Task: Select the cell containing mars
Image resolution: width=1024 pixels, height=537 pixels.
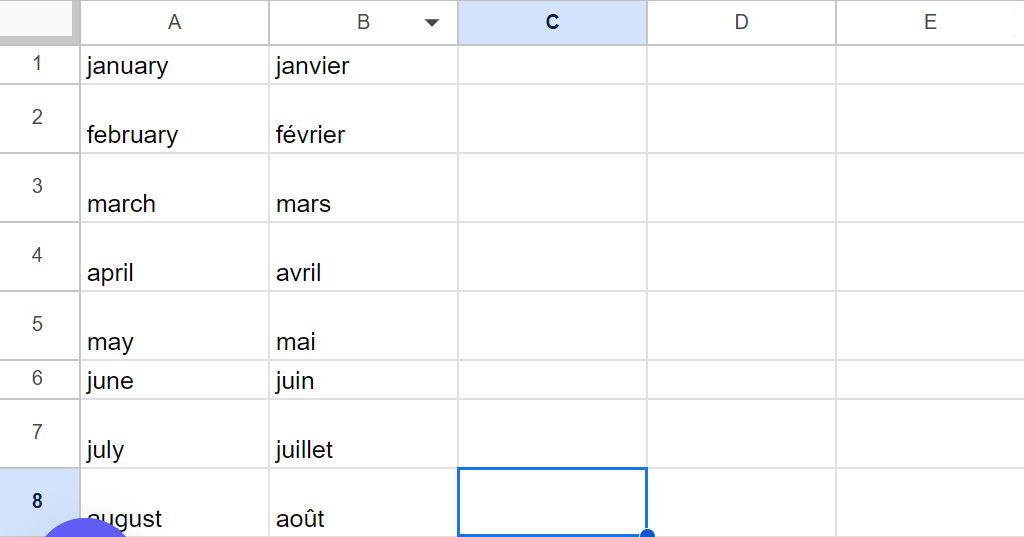Action: pyautogui.click(x=363, y=188)
